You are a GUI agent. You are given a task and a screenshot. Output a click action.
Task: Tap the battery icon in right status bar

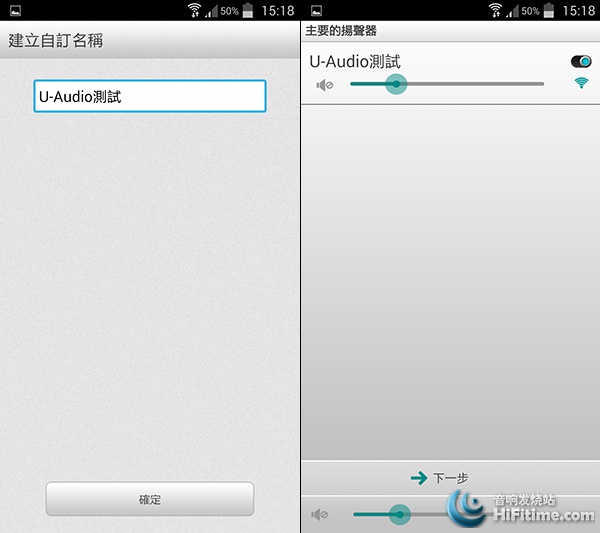[x=549, y=10]
